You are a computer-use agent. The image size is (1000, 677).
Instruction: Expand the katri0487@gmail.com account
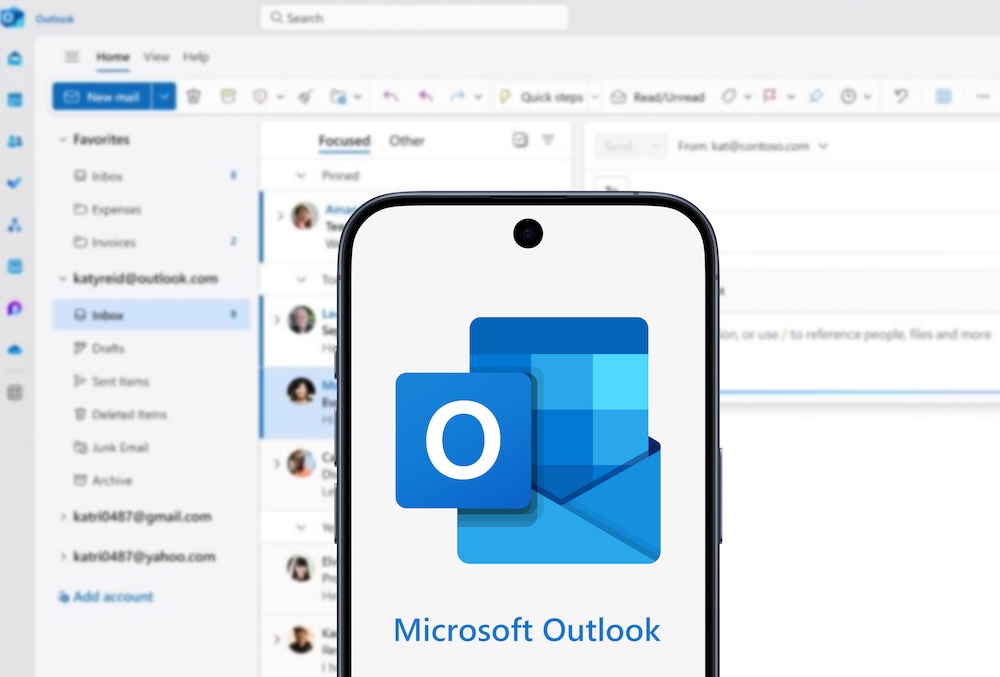pos(62,516)
